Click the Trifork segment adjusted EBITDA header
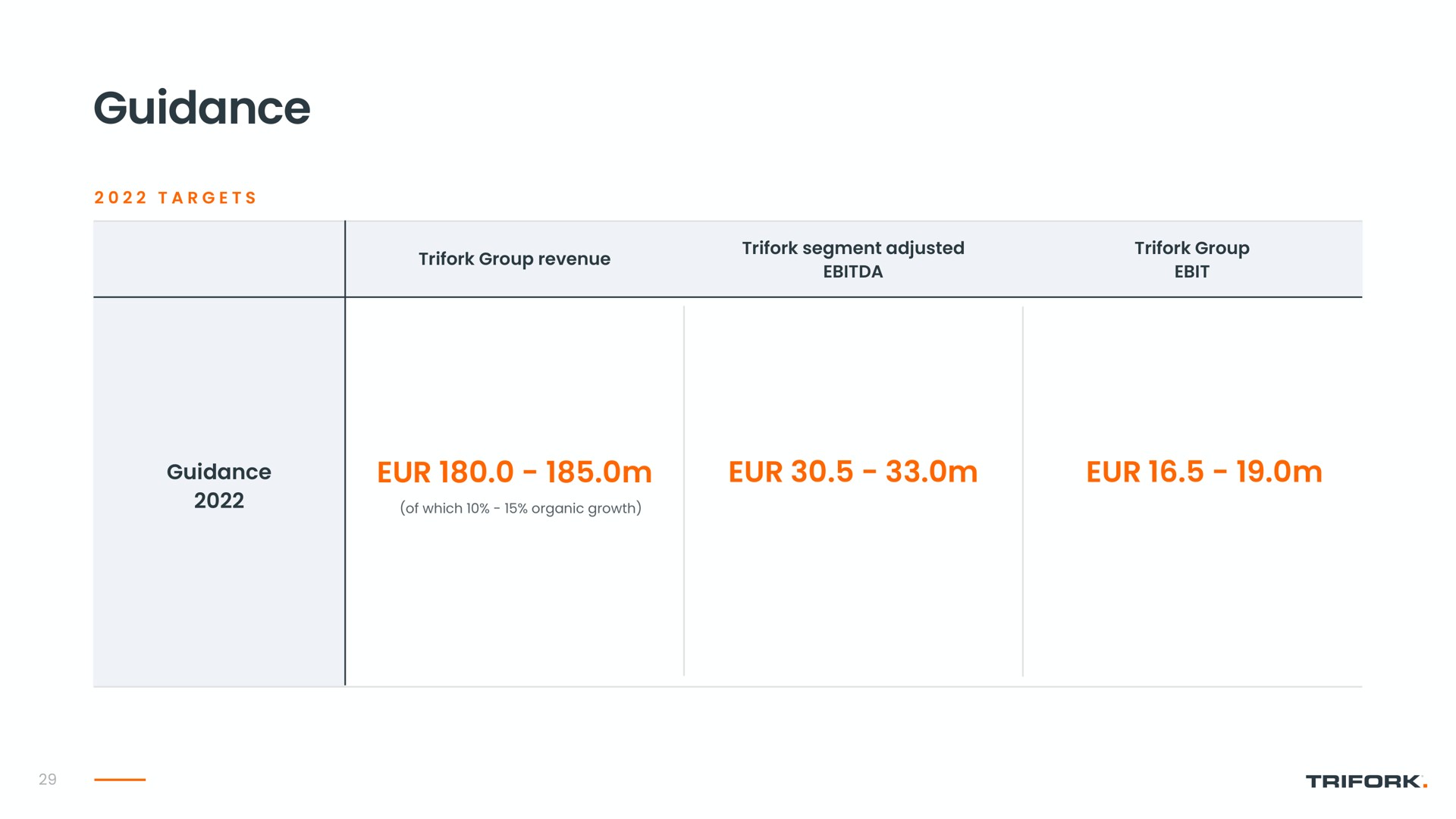Screen dimensions: 1456x819 tap(853, 259)
